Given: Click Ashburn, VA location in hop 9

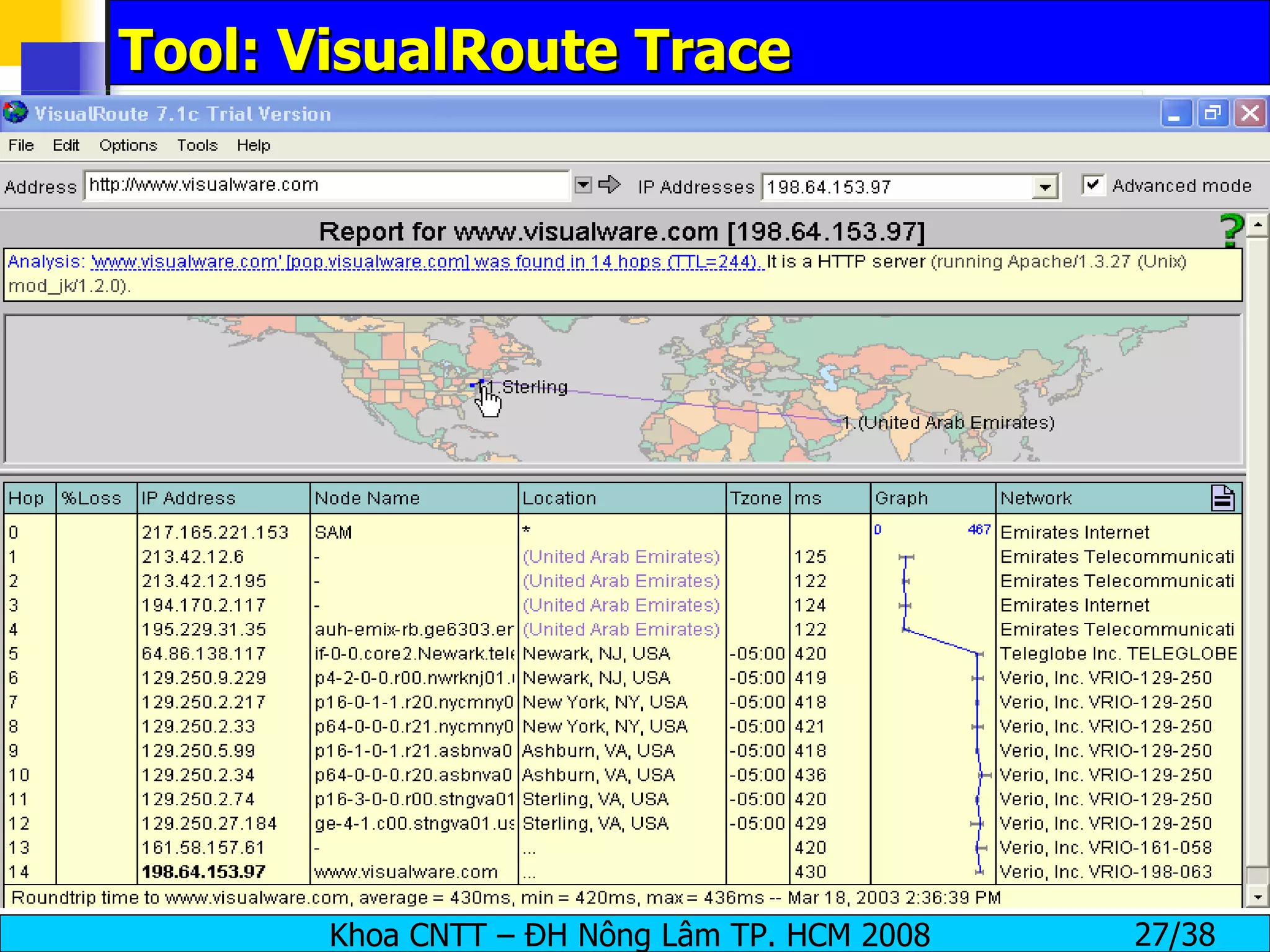Looking at the screenshot, I should pyautogui.click(x=598, y=751).
